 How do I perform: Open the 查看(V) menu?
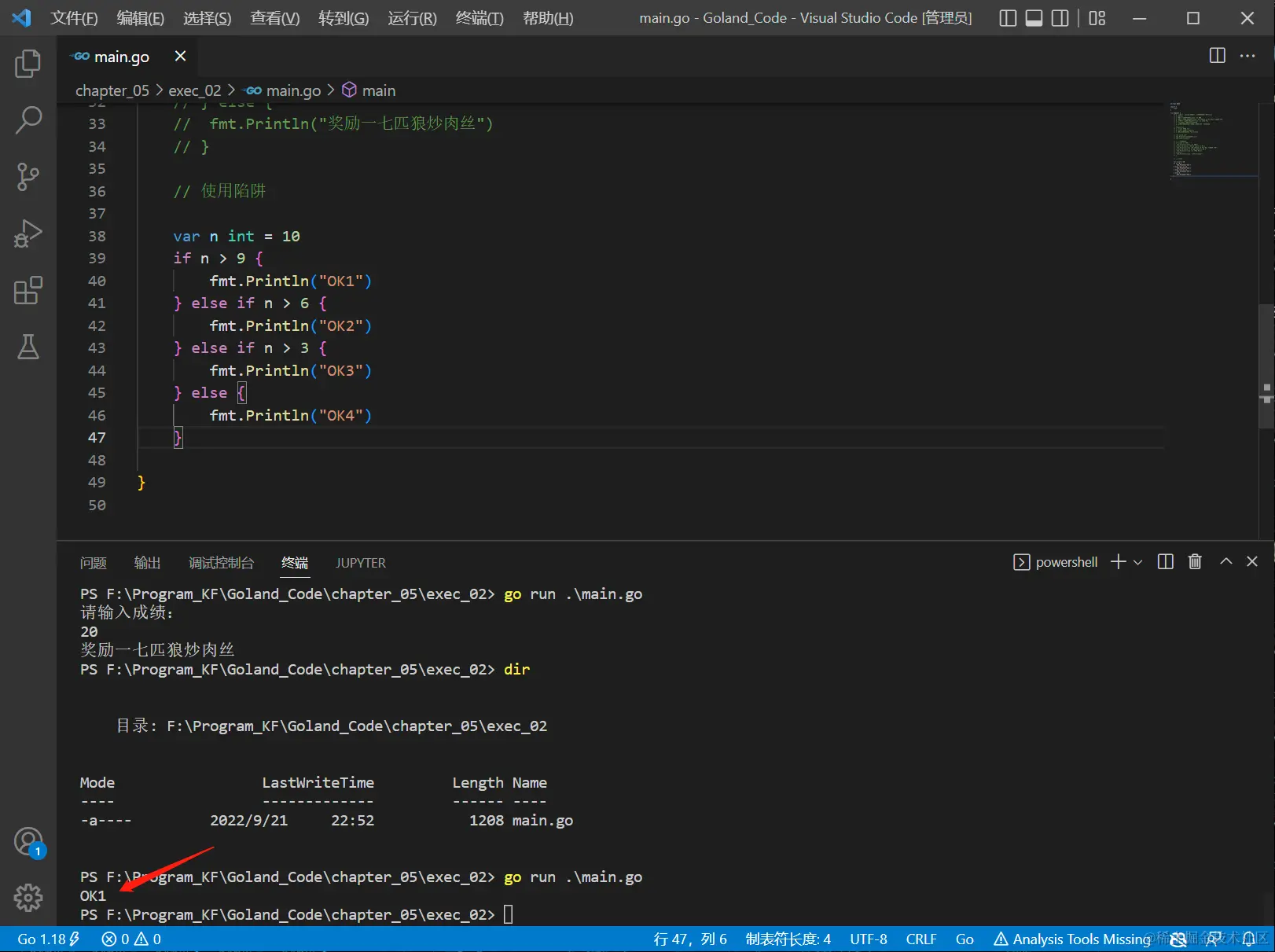point(275,18)
